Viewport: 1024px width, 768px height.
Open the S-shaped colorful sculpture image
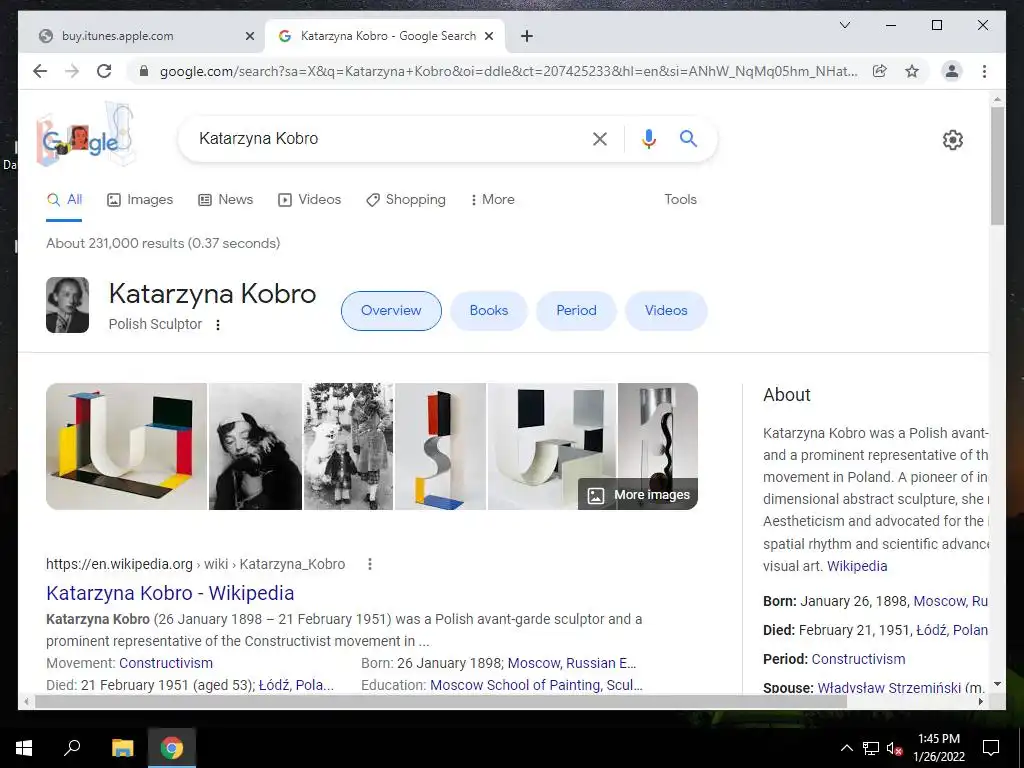440,446
